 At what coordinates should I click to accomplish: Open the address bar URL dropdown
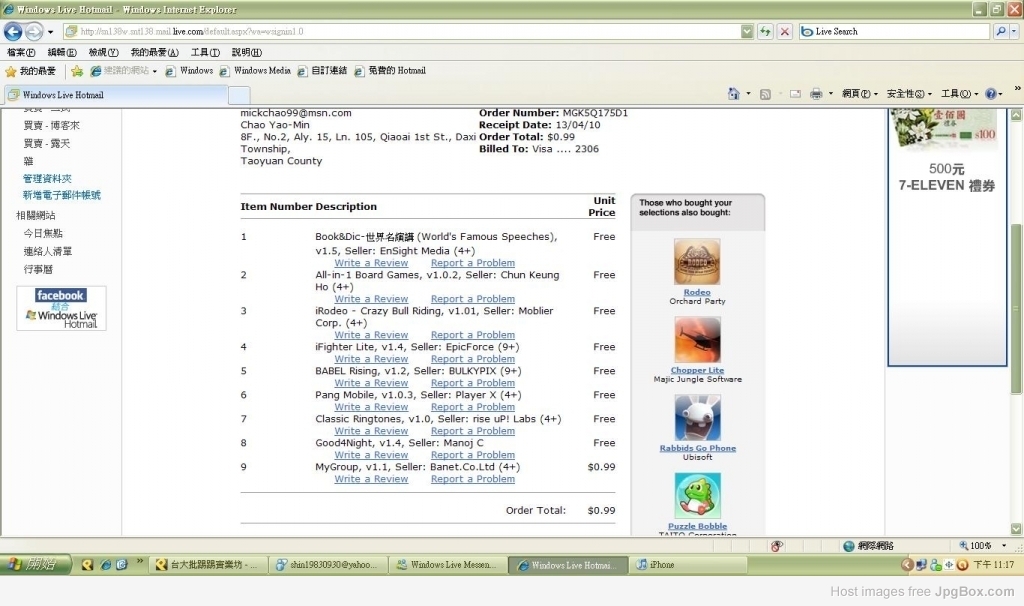point(747,32)
